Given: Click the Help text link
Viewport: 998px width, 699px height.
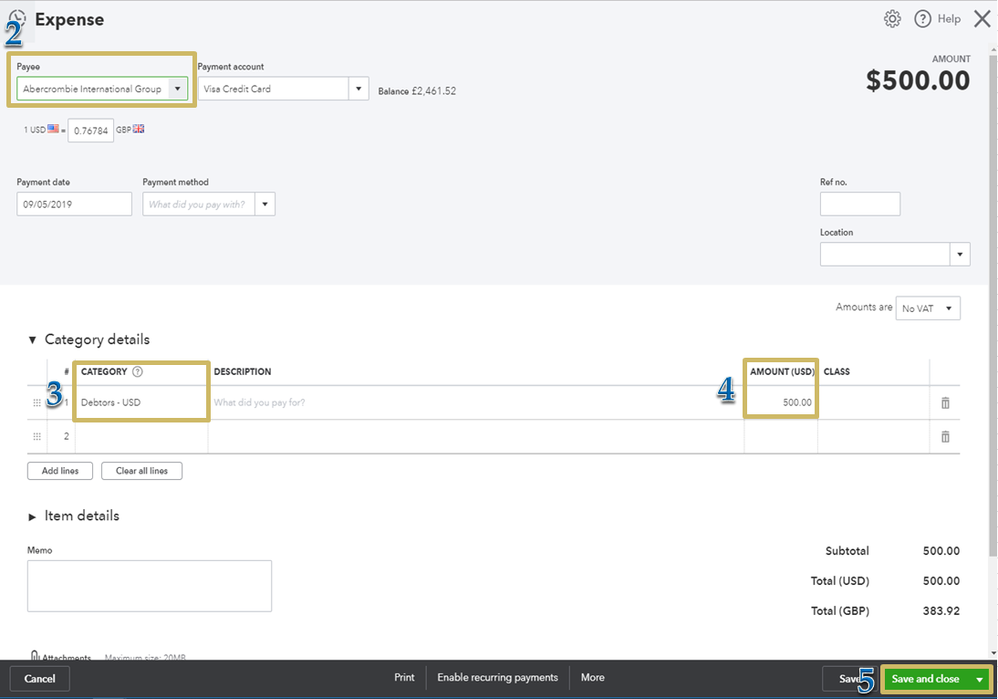Looking at the screenshot, I should pyautogui.click(x=949, y=19).
